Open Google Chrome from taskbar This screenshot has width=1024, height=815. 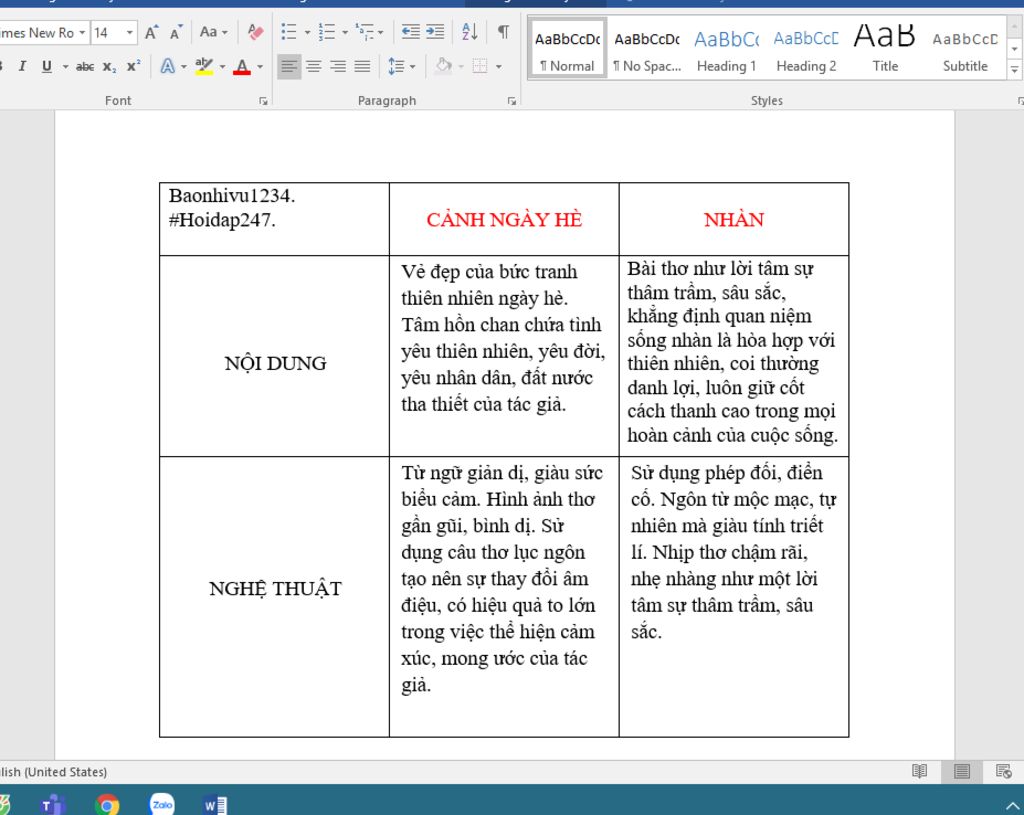tap(107, 805)
